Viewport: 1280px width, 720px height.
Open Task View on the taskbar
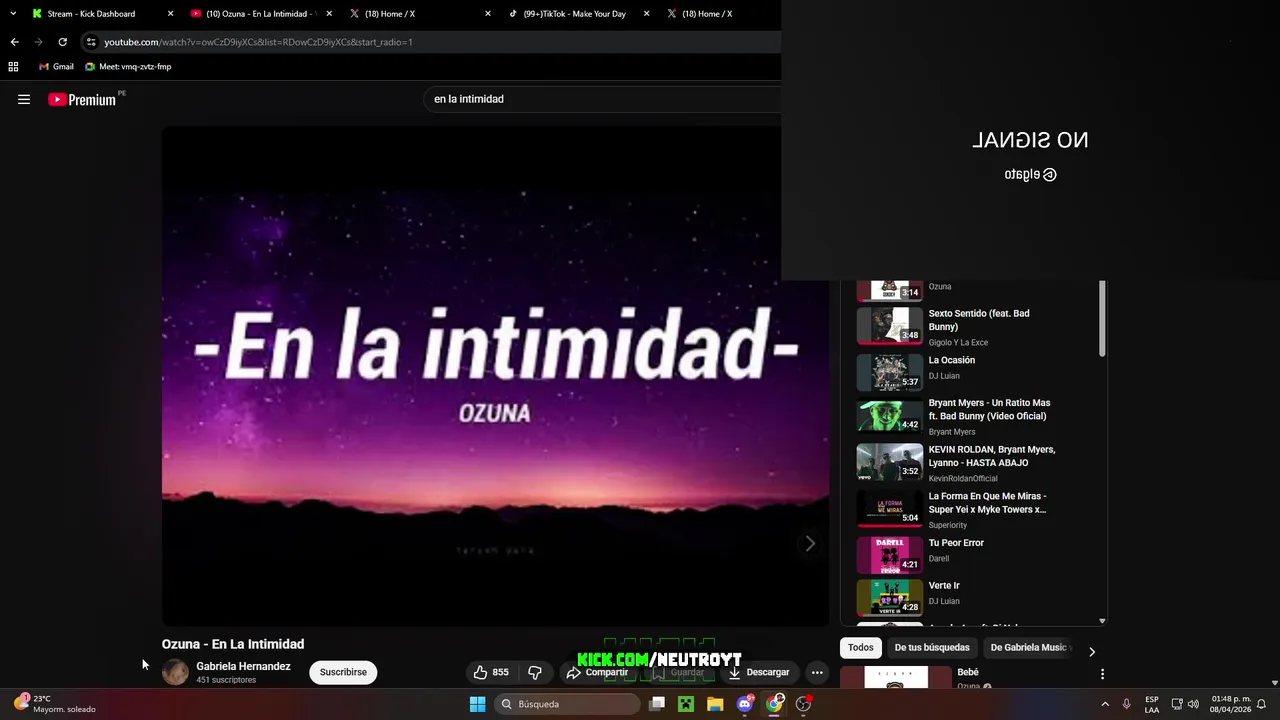657,704
